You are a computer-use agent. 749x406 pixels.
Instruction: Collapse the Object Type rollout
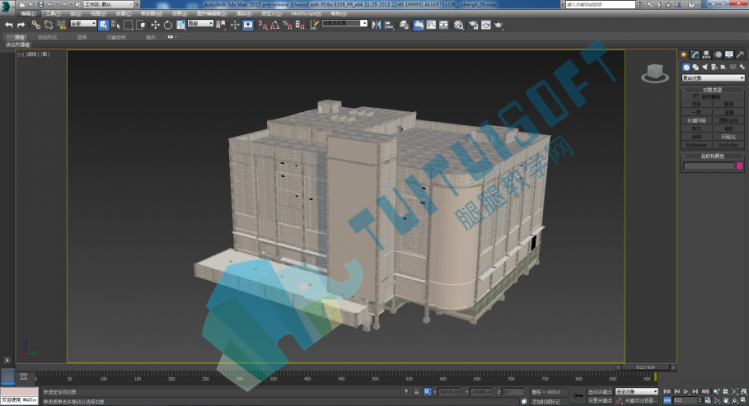(712, 89)
